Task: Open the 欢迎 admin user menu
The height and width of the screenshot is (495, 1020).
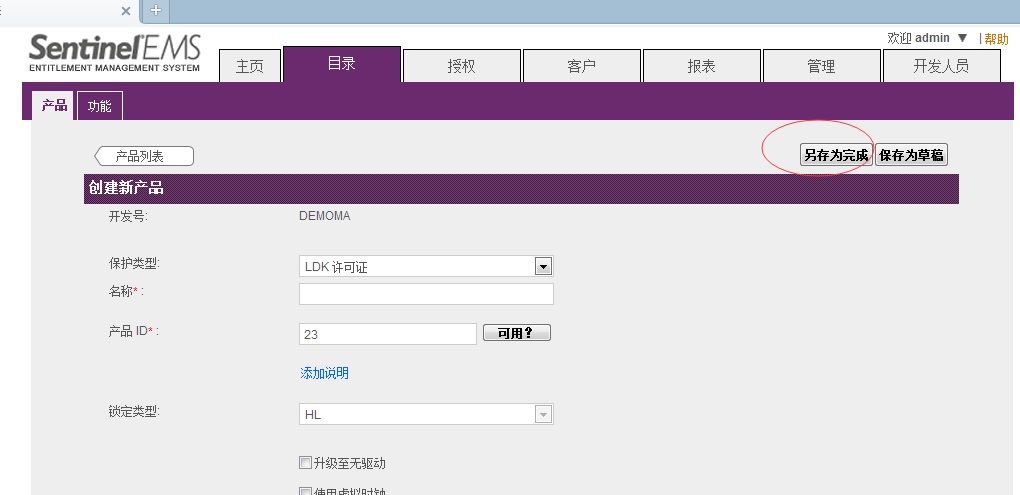Action: pos(927,38)
